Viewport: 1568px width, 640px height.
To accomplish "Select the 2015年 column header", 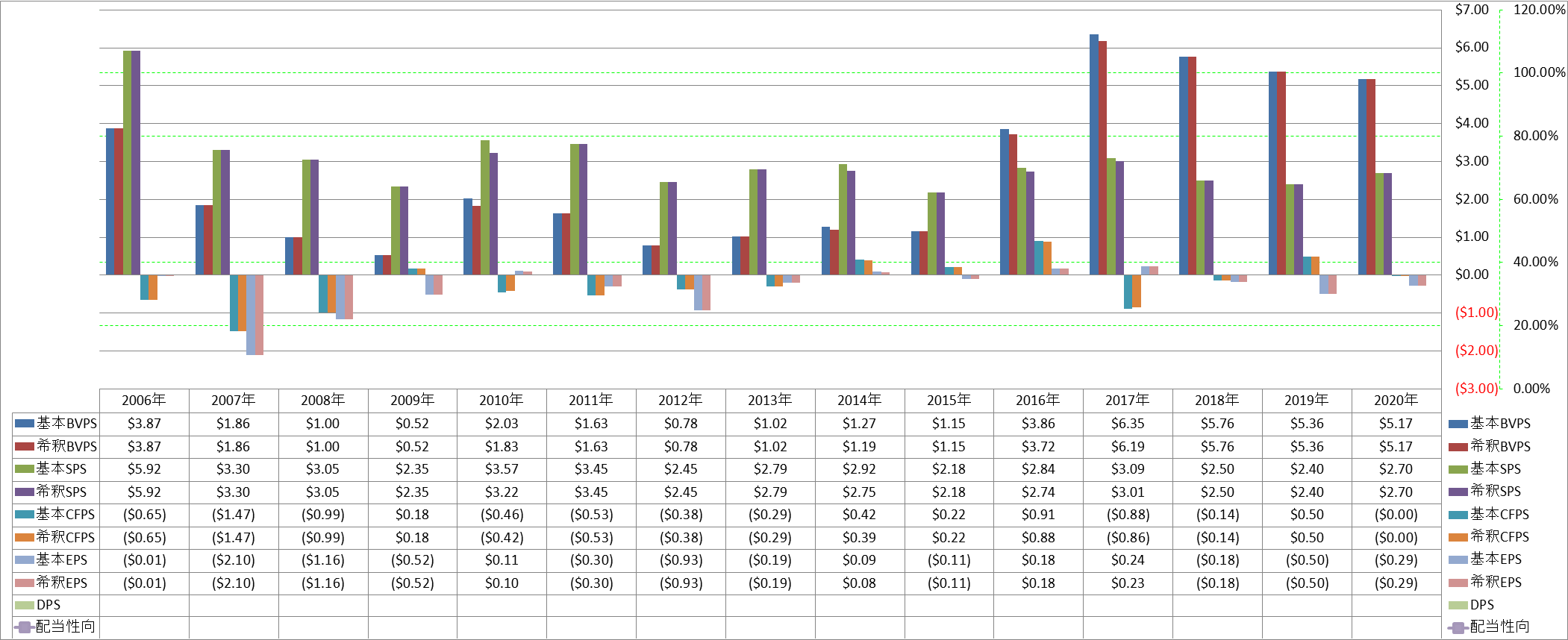I will click(949, 401).
